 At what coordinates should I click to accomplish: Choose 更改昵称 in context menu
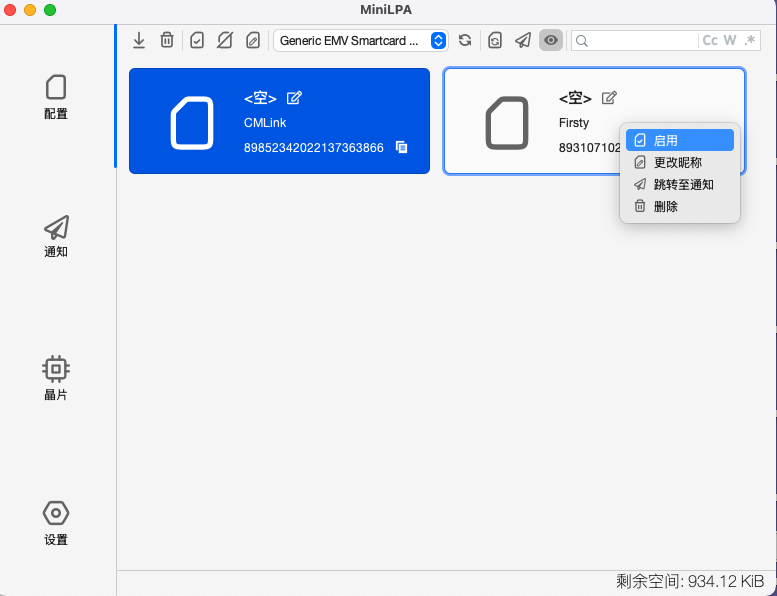(680, 162)
